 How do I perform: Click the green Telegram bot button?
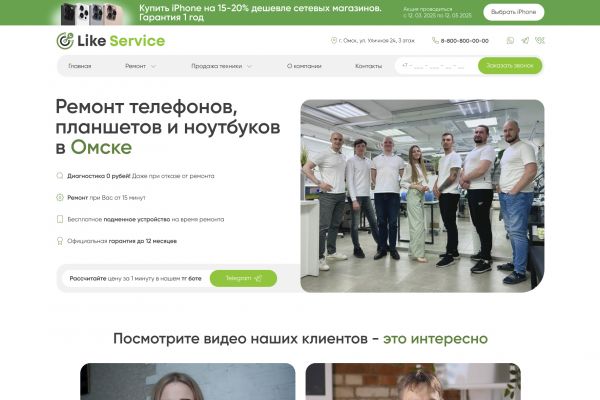click(243, 278)
